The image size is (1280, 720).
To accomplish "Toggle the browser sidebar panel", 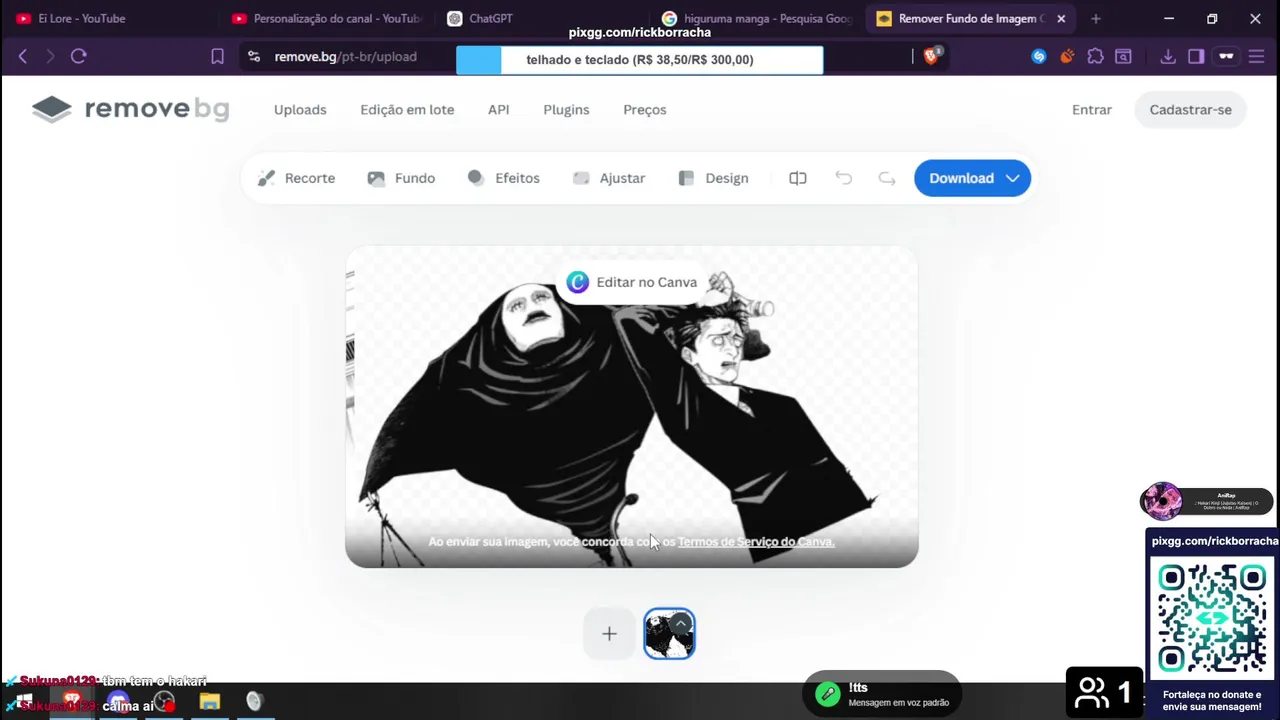I will [x=1196, y=57].
